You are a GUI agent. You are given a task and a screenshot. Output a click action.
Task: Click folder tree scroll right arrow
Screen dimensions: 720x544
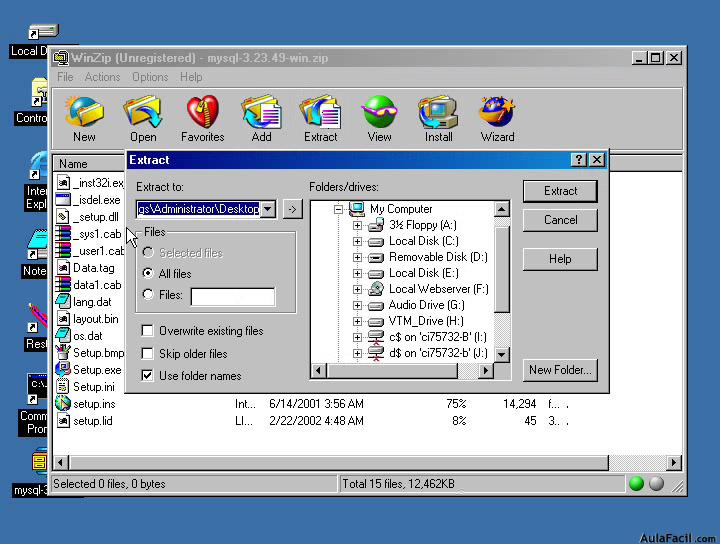(x=486, y=370)
